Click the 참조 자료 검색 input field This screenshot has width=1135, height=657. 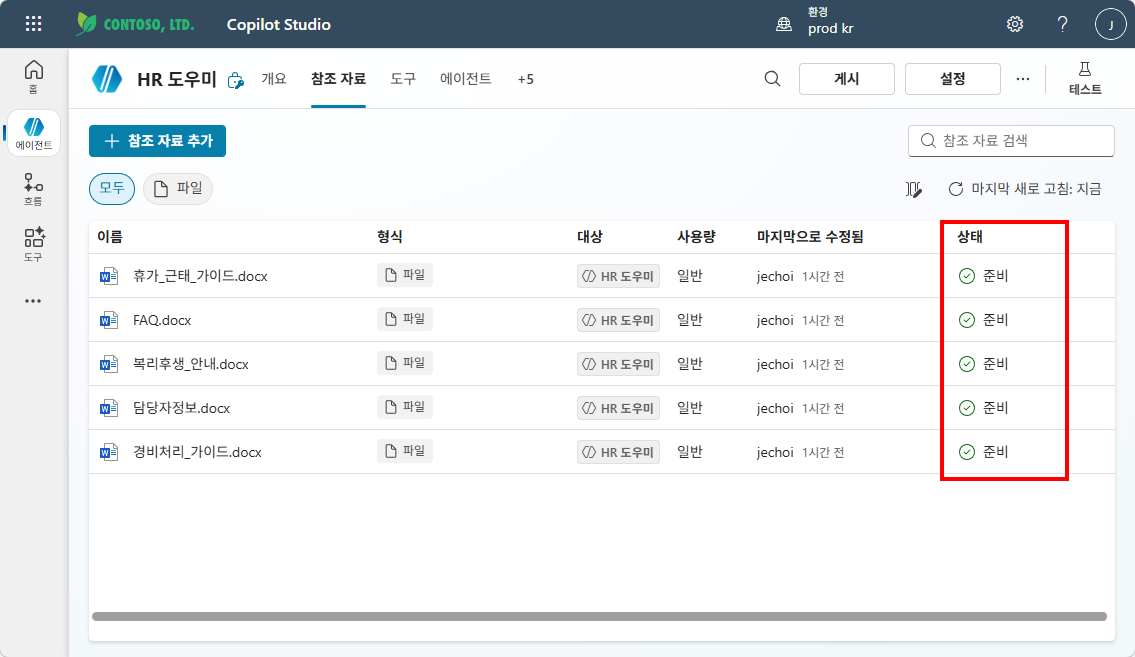1011,141
